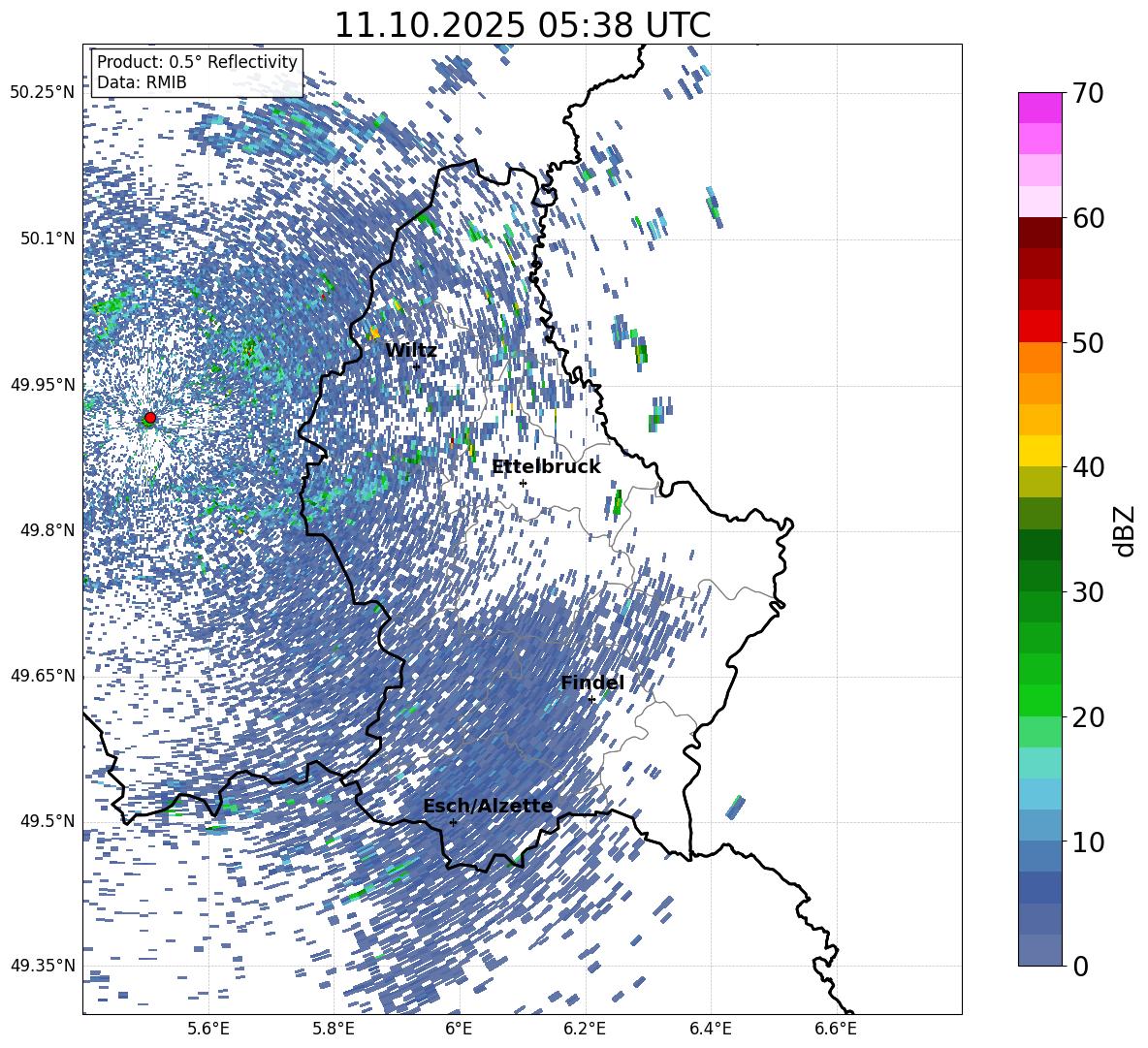
Task: Select the 'Data: RMIB' legend line
Action: [142, 82]
